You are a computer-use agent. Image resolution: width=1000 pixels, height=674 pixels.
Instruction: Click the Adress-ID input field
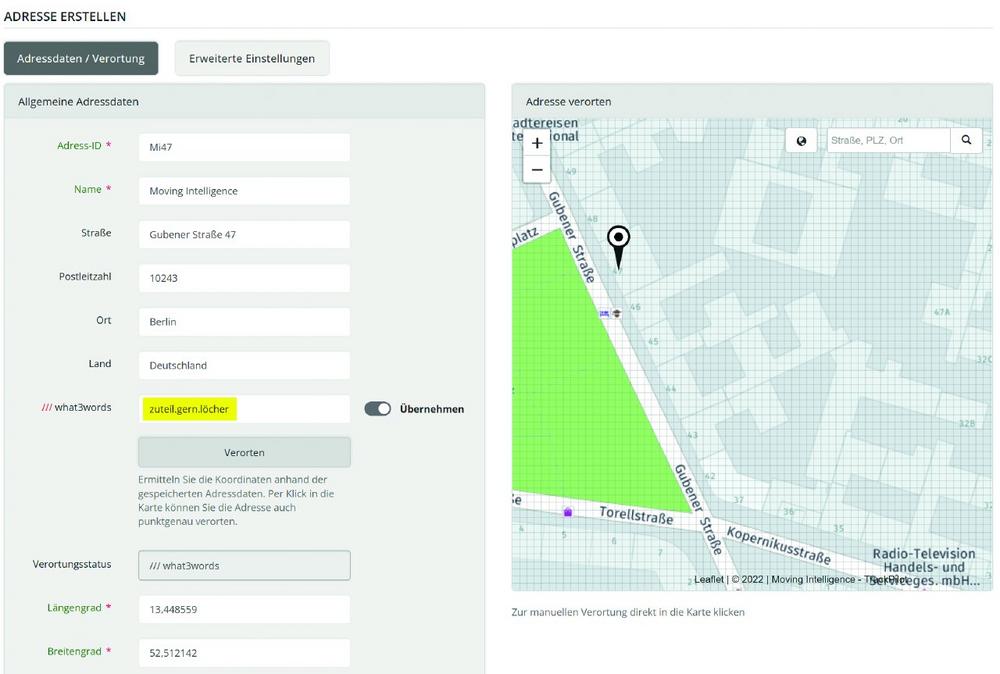(x=244, y=147)
